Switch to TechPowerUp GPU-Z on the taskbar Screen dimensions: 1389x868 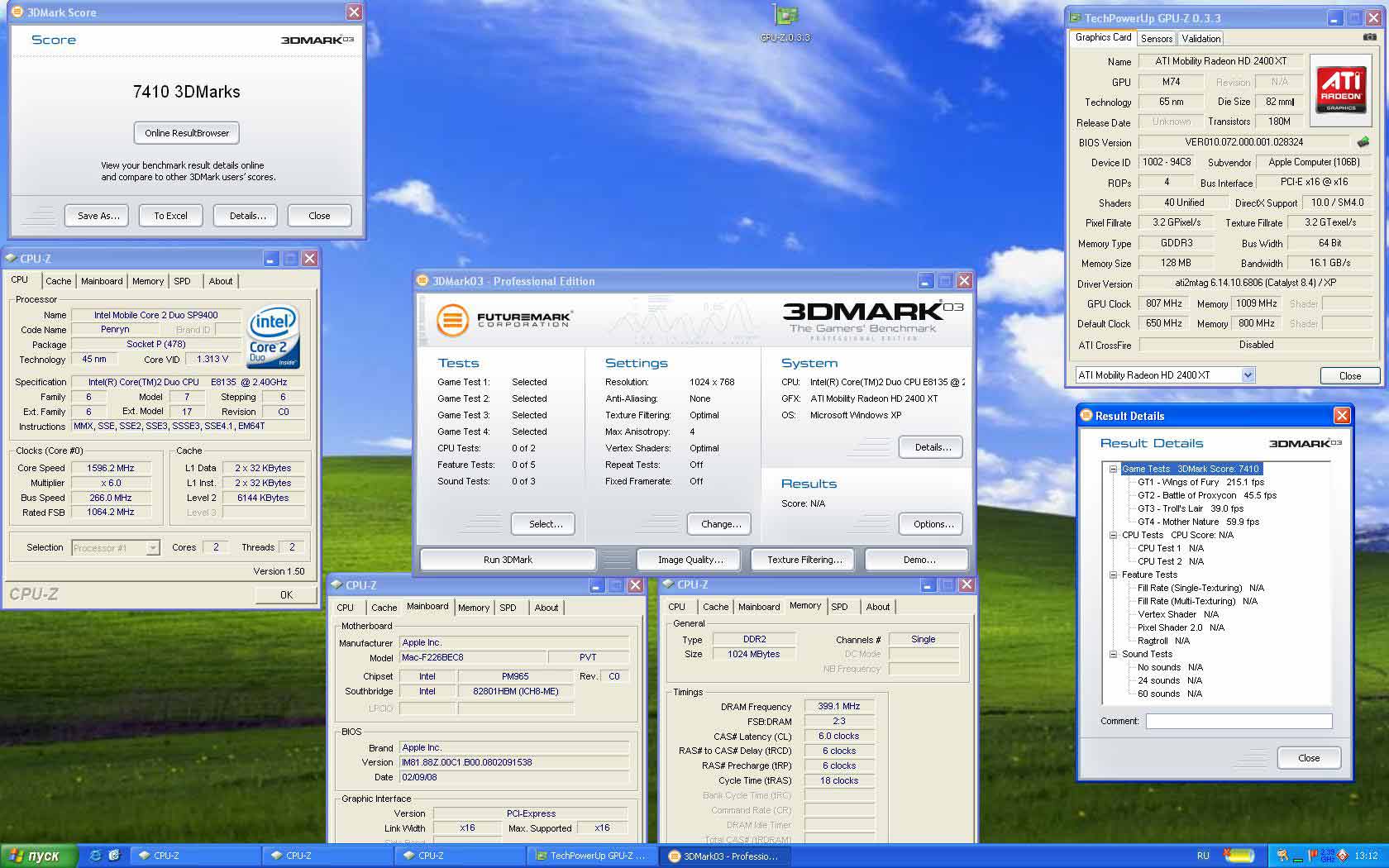point(594,856)
